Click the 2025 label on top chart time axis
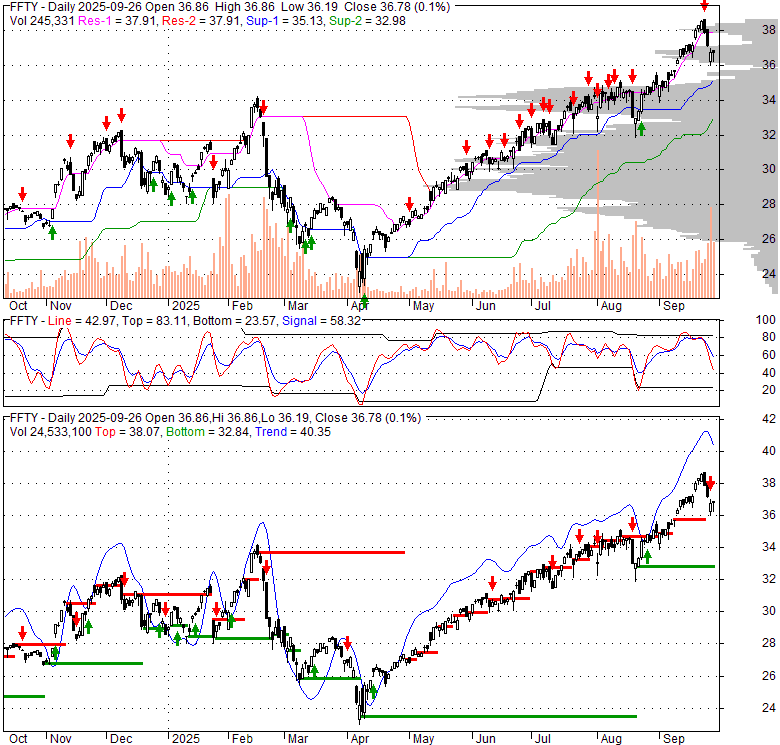Image resolution: width=780 pixels, height=745 pixels. point(186,306)
